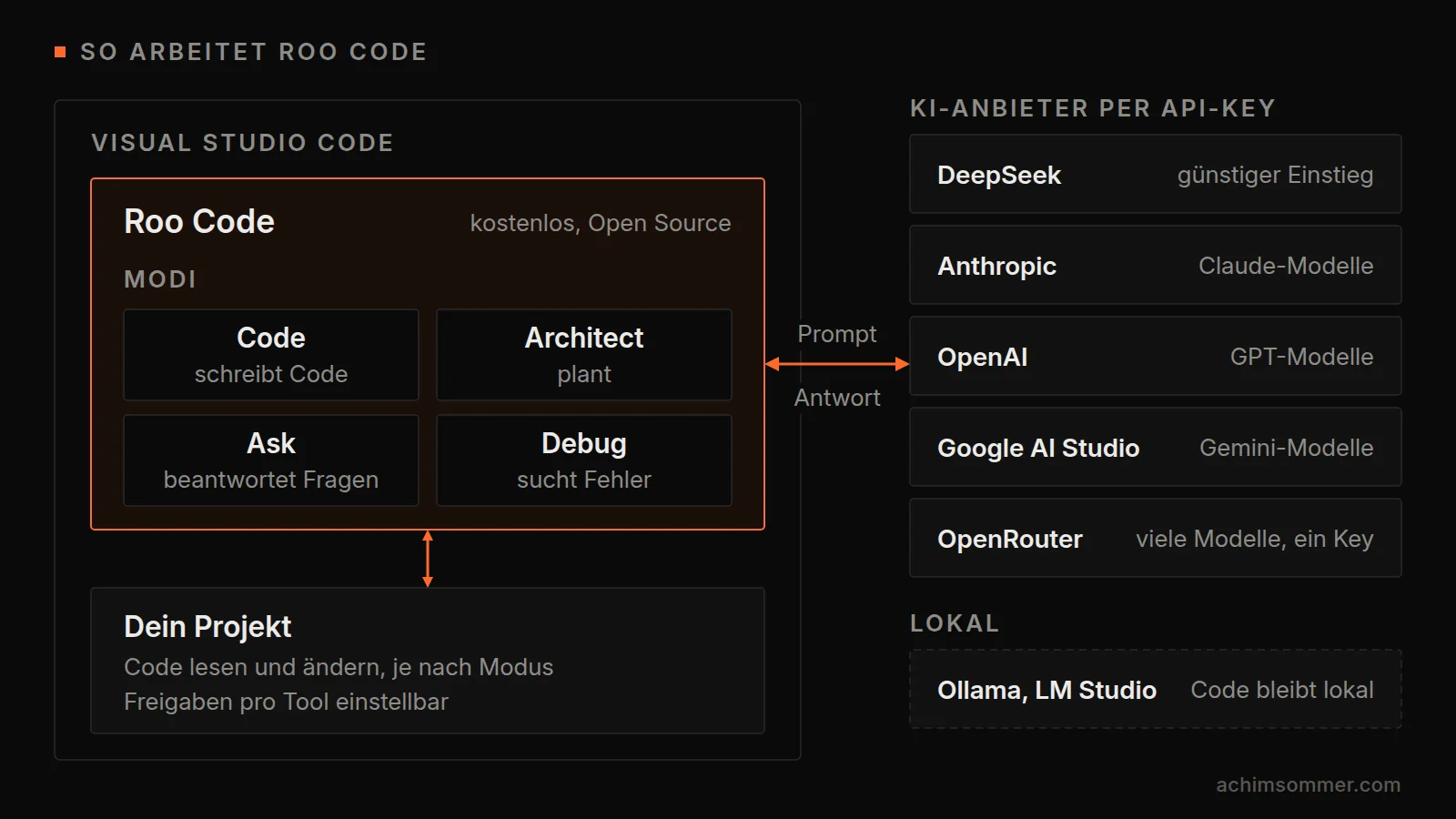Click 'beantwortet Fragen' text
1456x819 pixels.
(271, 480)
